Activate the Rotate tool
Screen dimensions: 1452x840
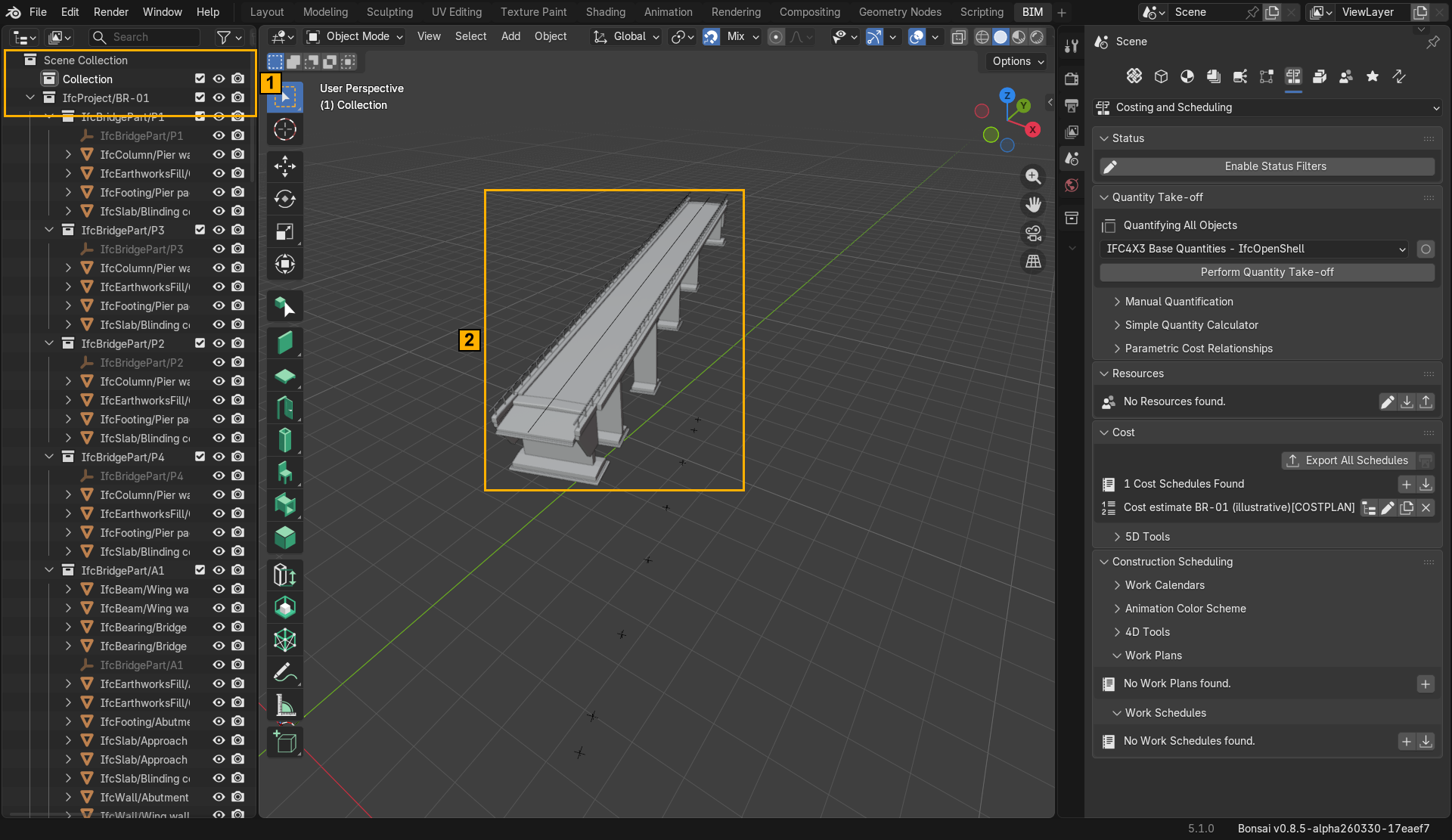click(x=285, y=199)
